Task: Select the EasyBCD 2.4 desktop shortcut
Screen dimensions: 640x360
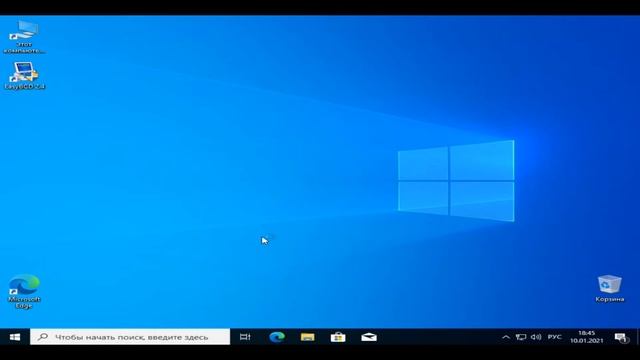Action: point(24,76)
